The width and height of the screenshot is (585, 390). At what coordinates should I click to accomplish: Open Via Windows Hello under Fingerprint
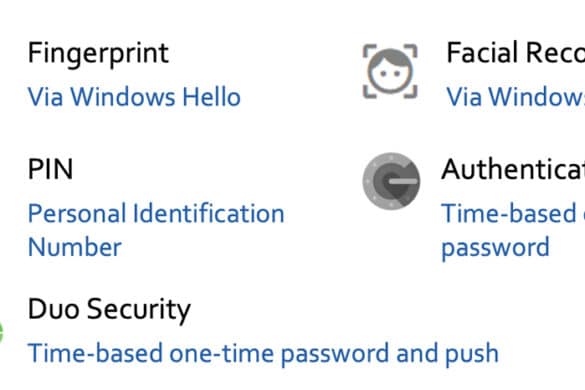(134, 97)
